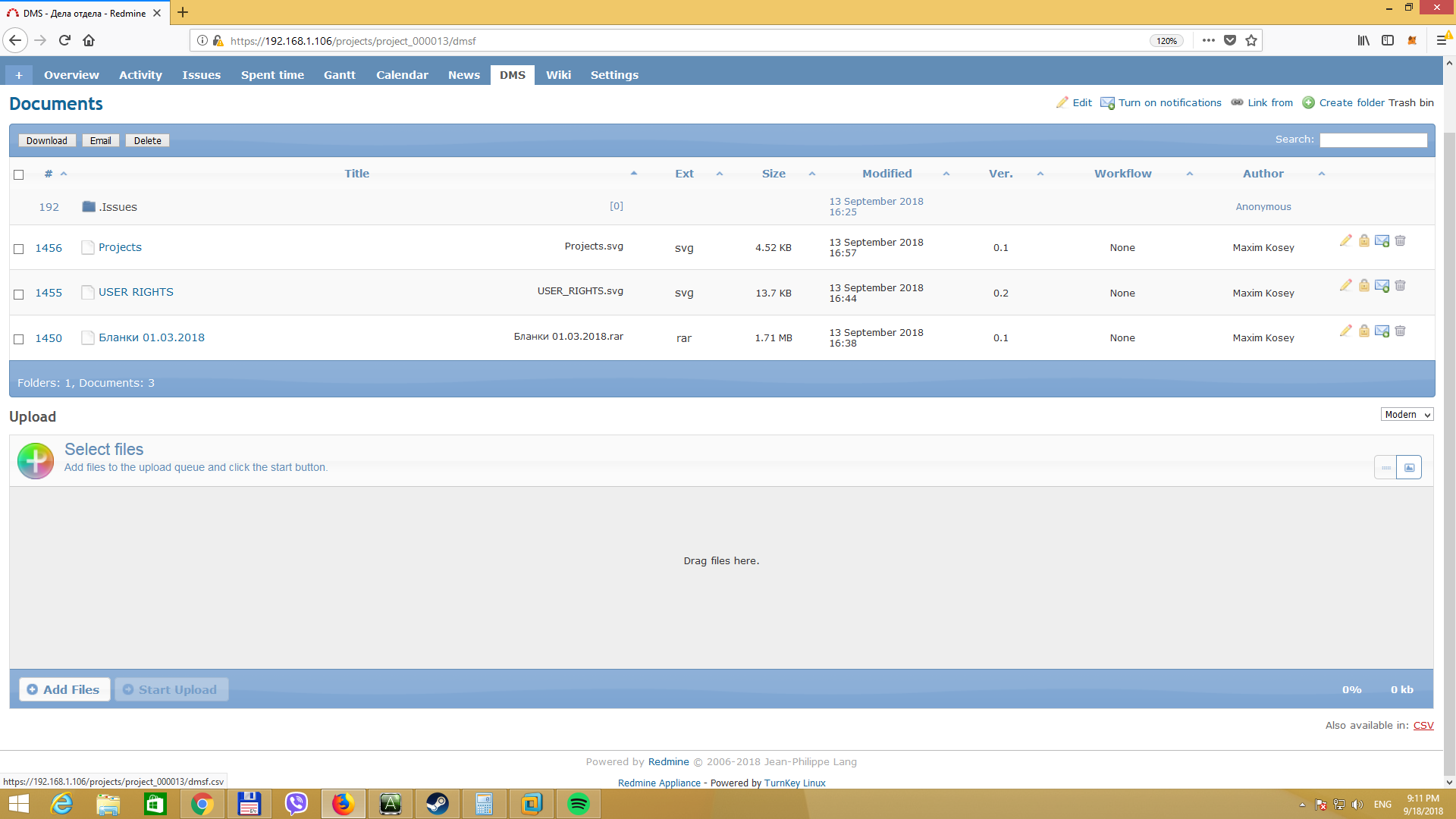
Task: Open the CSV export link
Action: pos(1423,726)
